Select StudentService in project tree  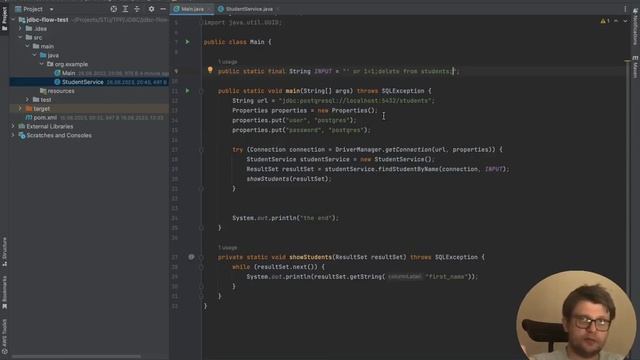(89, 82)
